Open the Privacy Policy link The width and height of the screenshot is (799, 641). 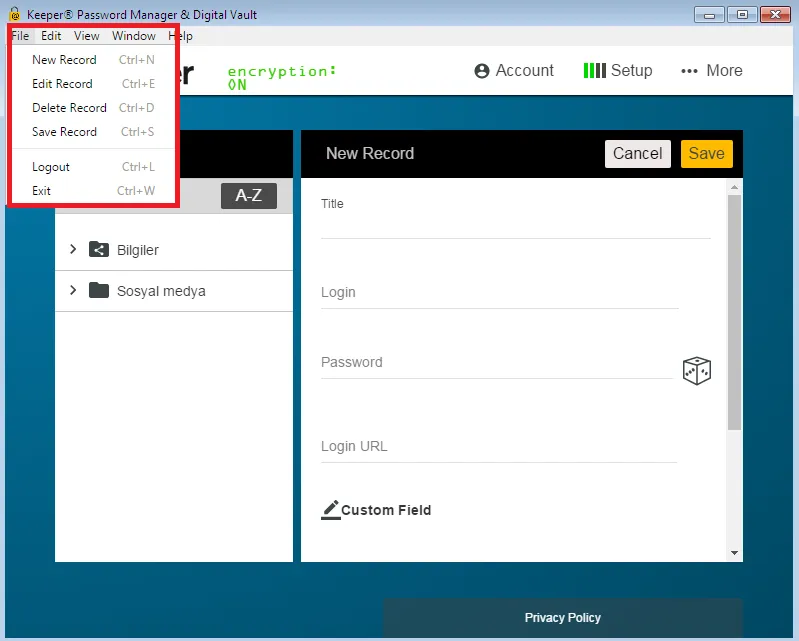click(563, 618)
